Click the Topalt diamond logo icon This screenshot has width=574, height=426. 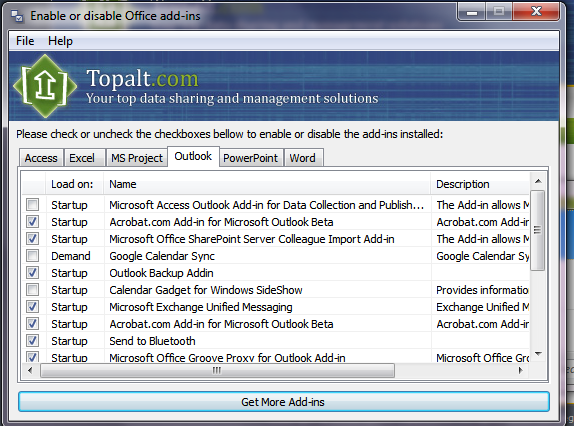tap(45, 86)
